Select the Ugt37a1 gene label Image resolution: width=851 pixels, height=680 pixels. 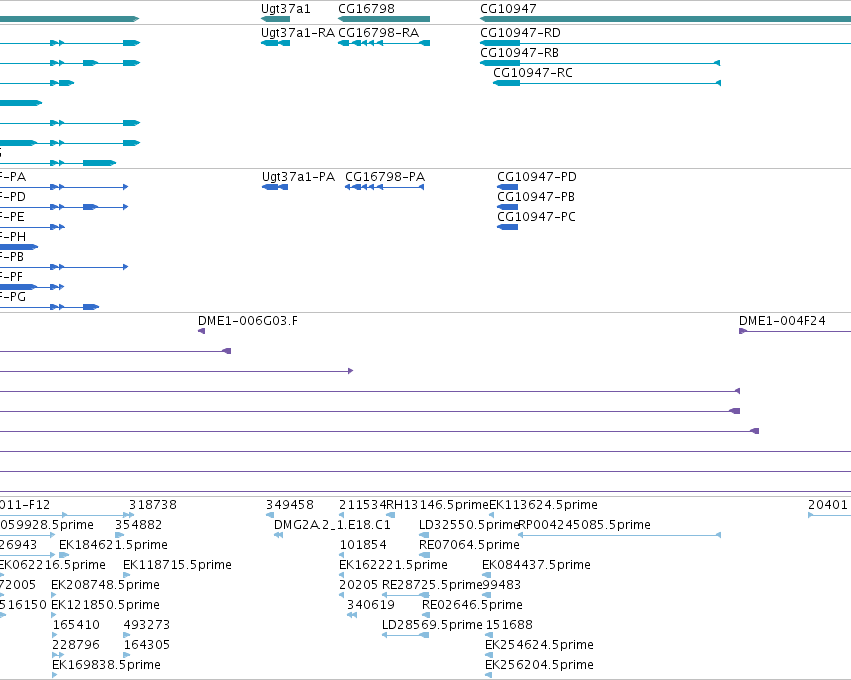(x=285, y=9)
